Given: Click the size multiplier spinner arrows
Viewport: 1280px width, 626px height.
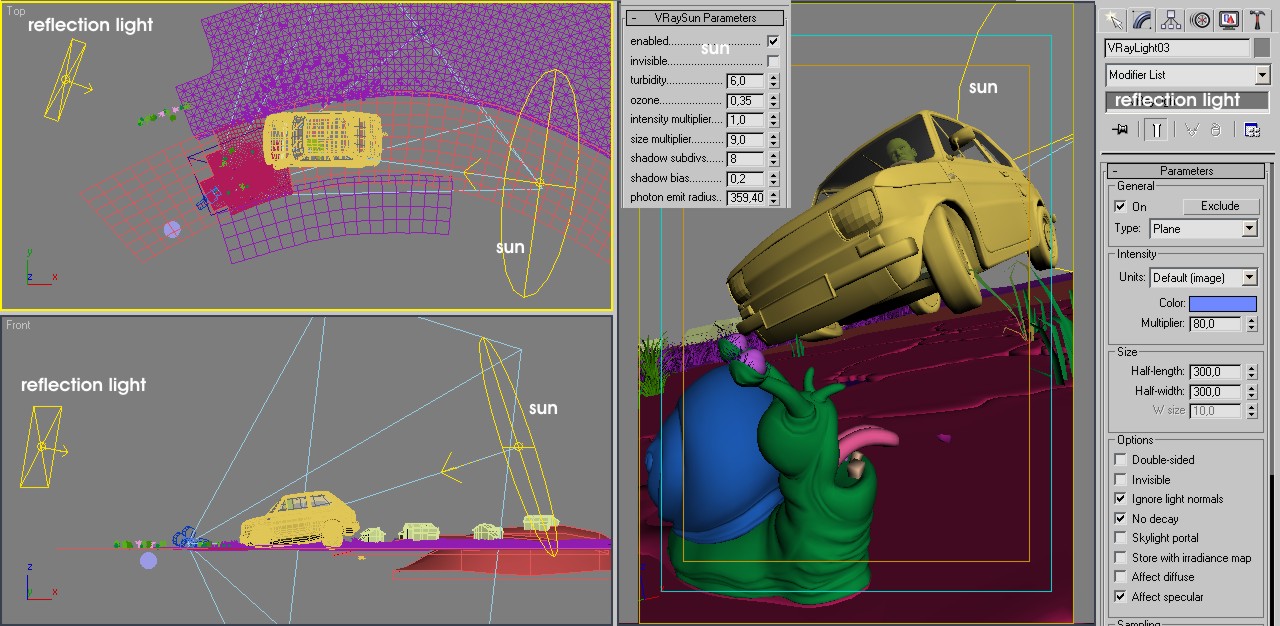Looking at the screenshot, I should (773, 140).
